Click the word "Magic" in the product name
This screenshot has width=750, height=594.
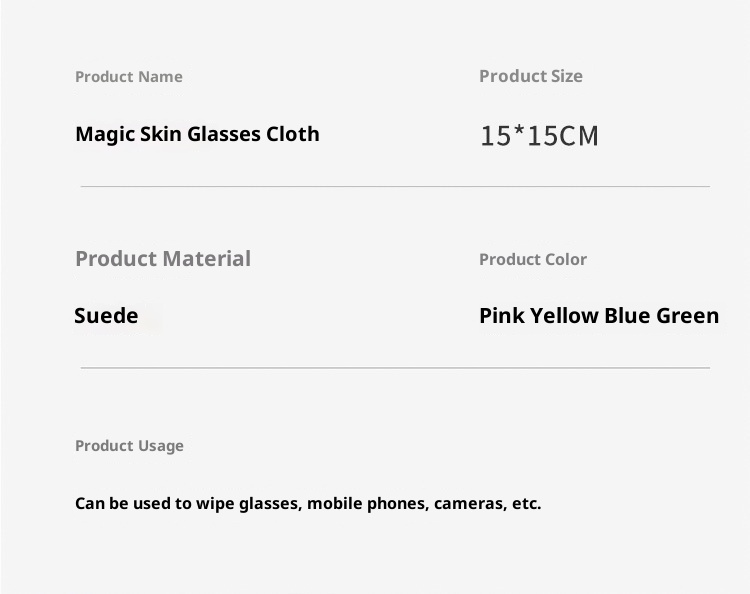pyautogui.click(x=104, y=134)
